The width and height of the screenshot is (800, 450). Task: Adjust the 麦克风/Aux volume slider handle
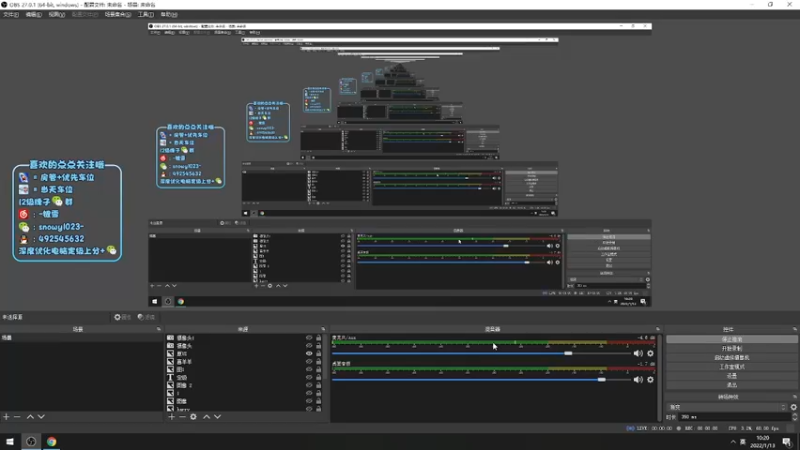(568, 353)
